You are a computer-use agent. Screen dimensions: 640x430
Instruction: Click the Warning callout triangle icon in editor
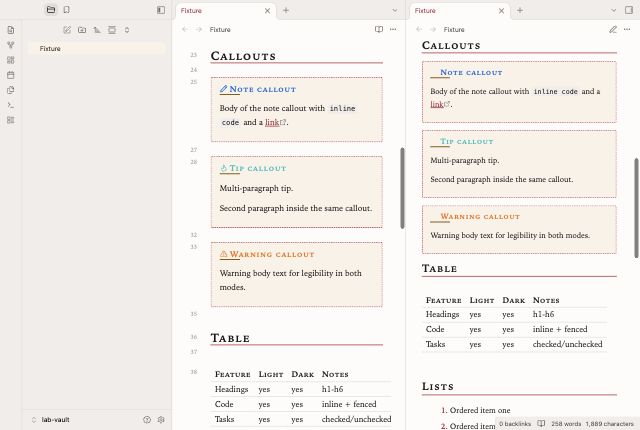(x=223, y=254)
